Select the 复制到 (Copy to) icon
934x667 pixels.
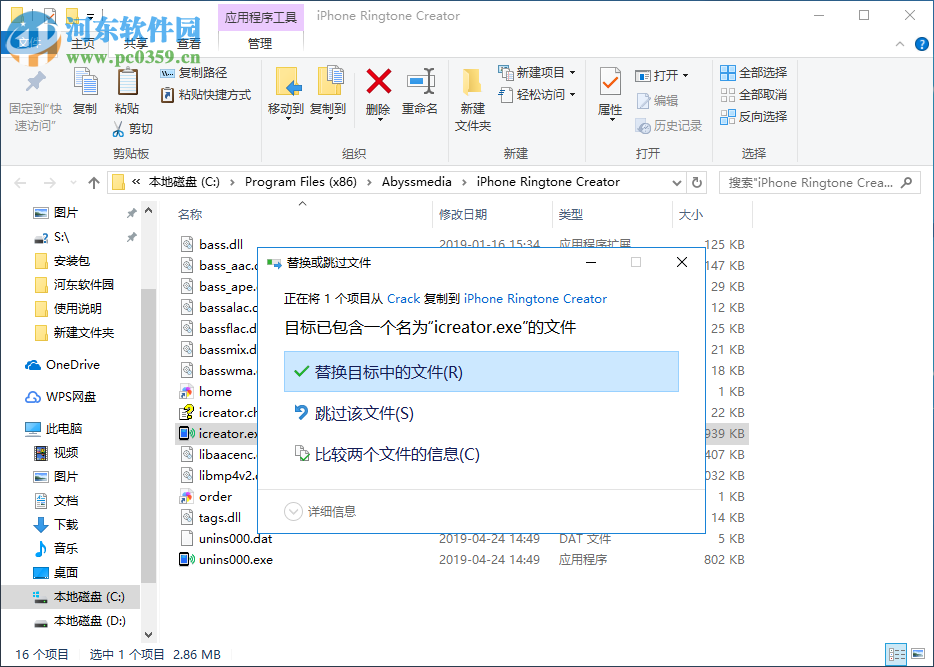(330, 90)
